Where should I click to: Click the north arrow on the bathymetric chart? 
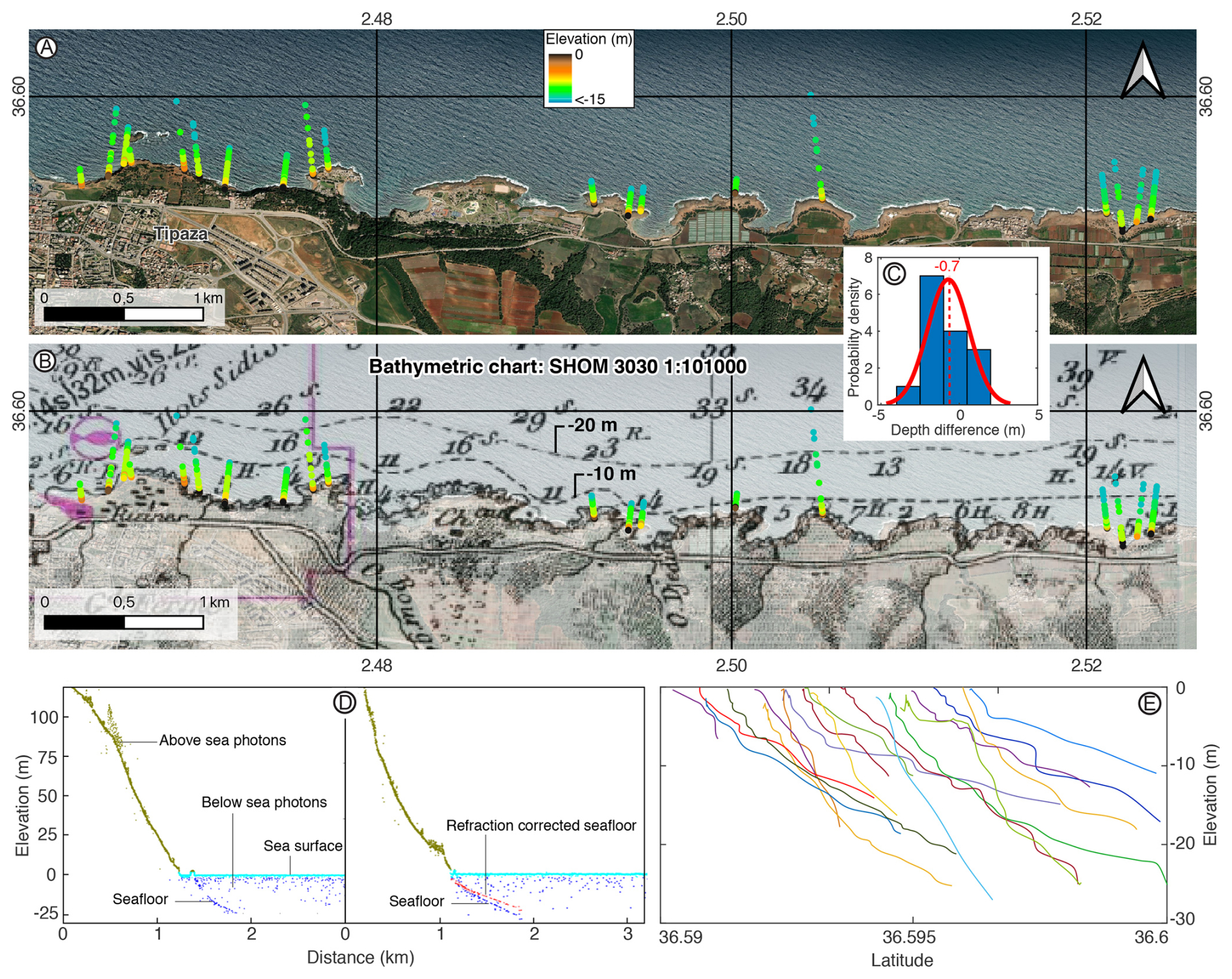tap(1143, 386)
